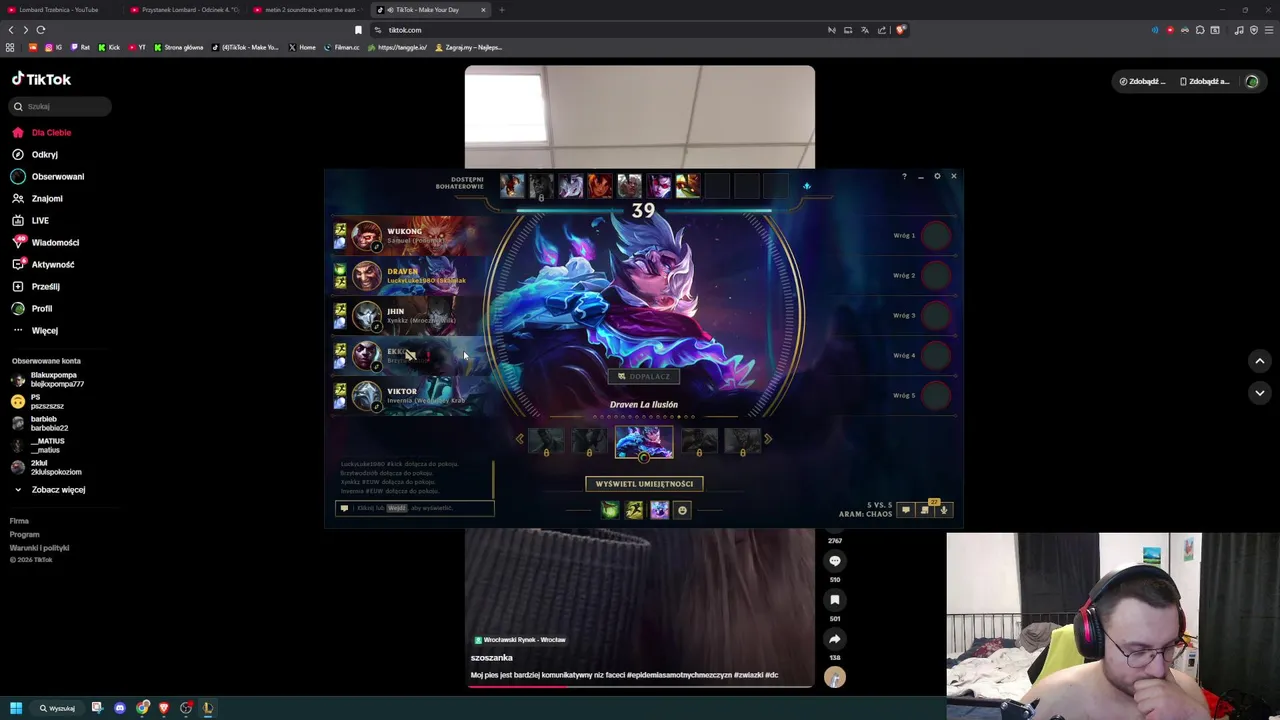Click Wyświetl Umiejętności button
The width and height of the screenshot is (1280, 720).
644,484
